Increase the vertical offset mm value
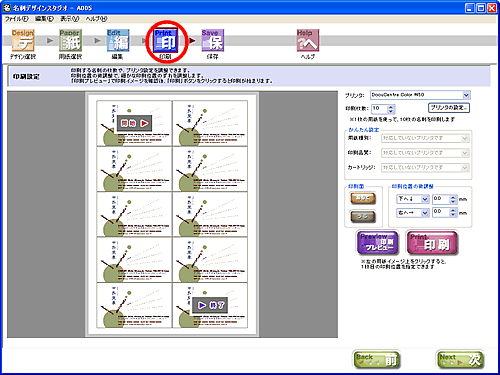 click(453, 197)
